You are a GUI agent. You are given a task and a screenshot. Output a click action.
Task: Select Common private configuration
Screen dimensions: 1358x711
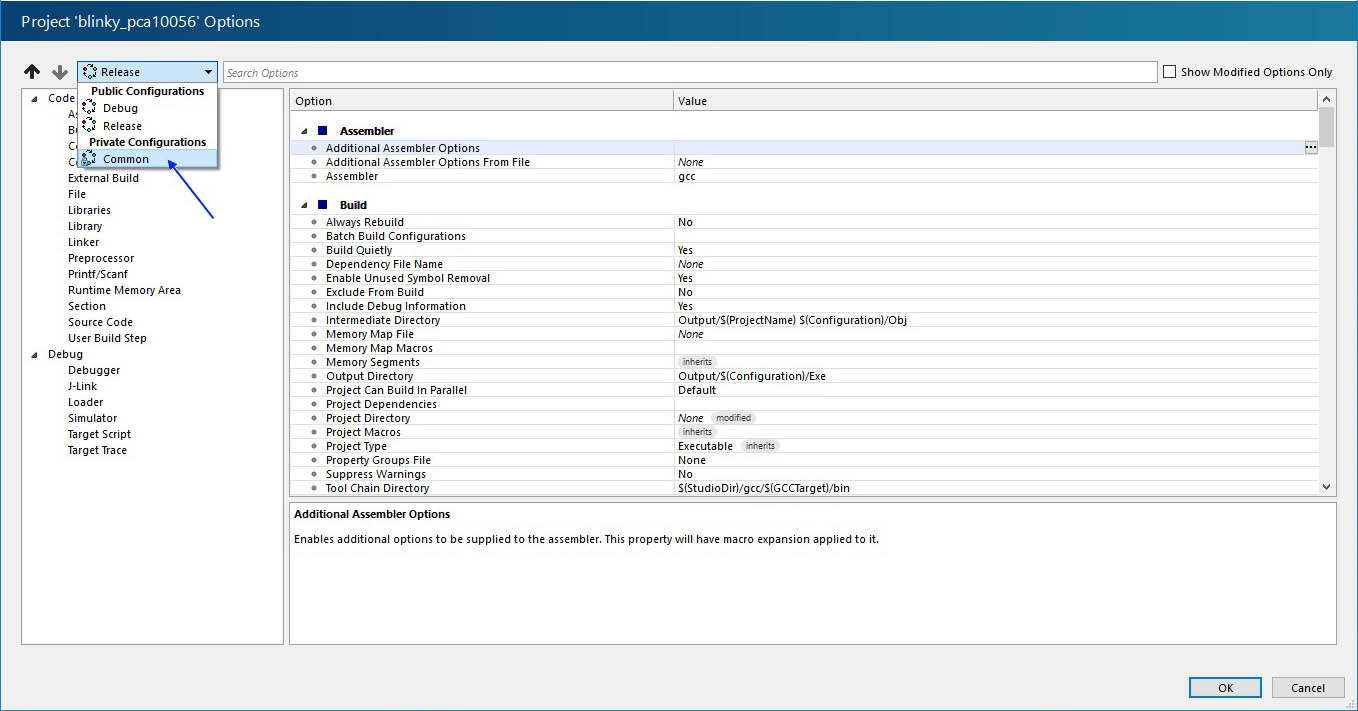pos(125,159)
